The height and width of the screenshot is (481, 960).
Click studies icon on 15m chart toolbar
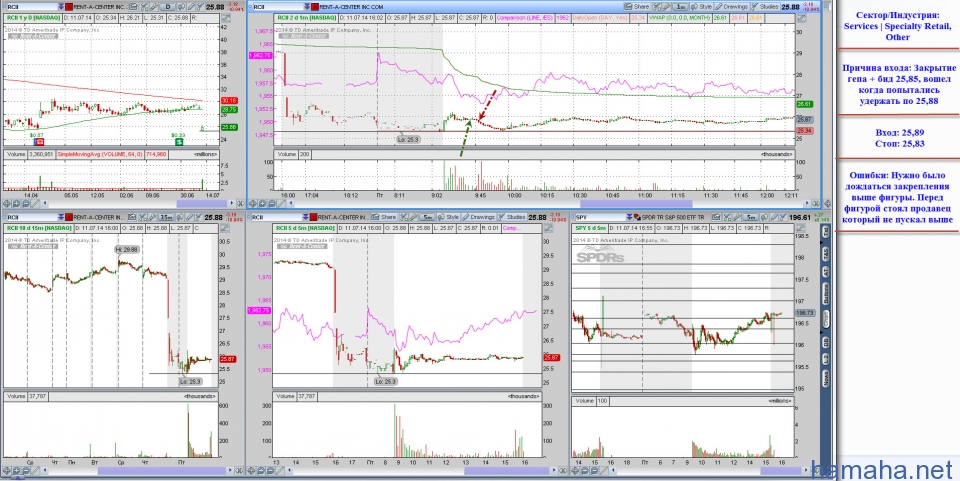pos(199,217)
